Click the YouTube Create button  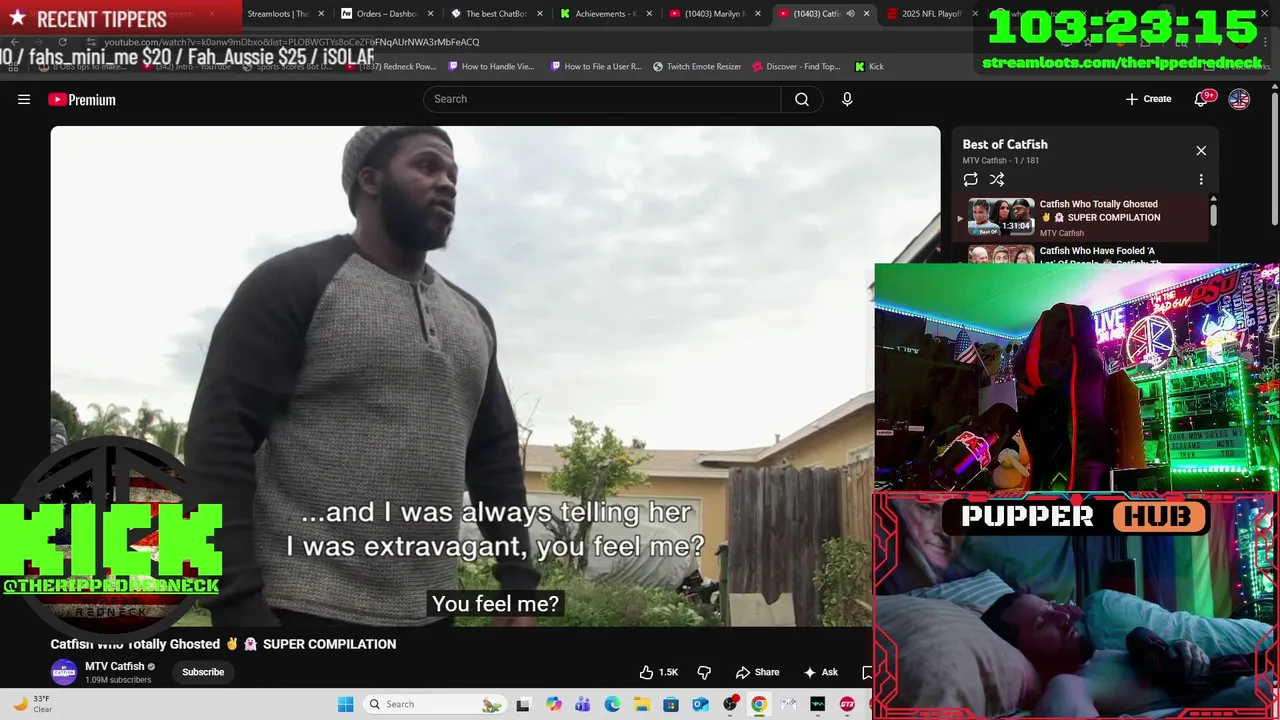[x=1148, y=99]
